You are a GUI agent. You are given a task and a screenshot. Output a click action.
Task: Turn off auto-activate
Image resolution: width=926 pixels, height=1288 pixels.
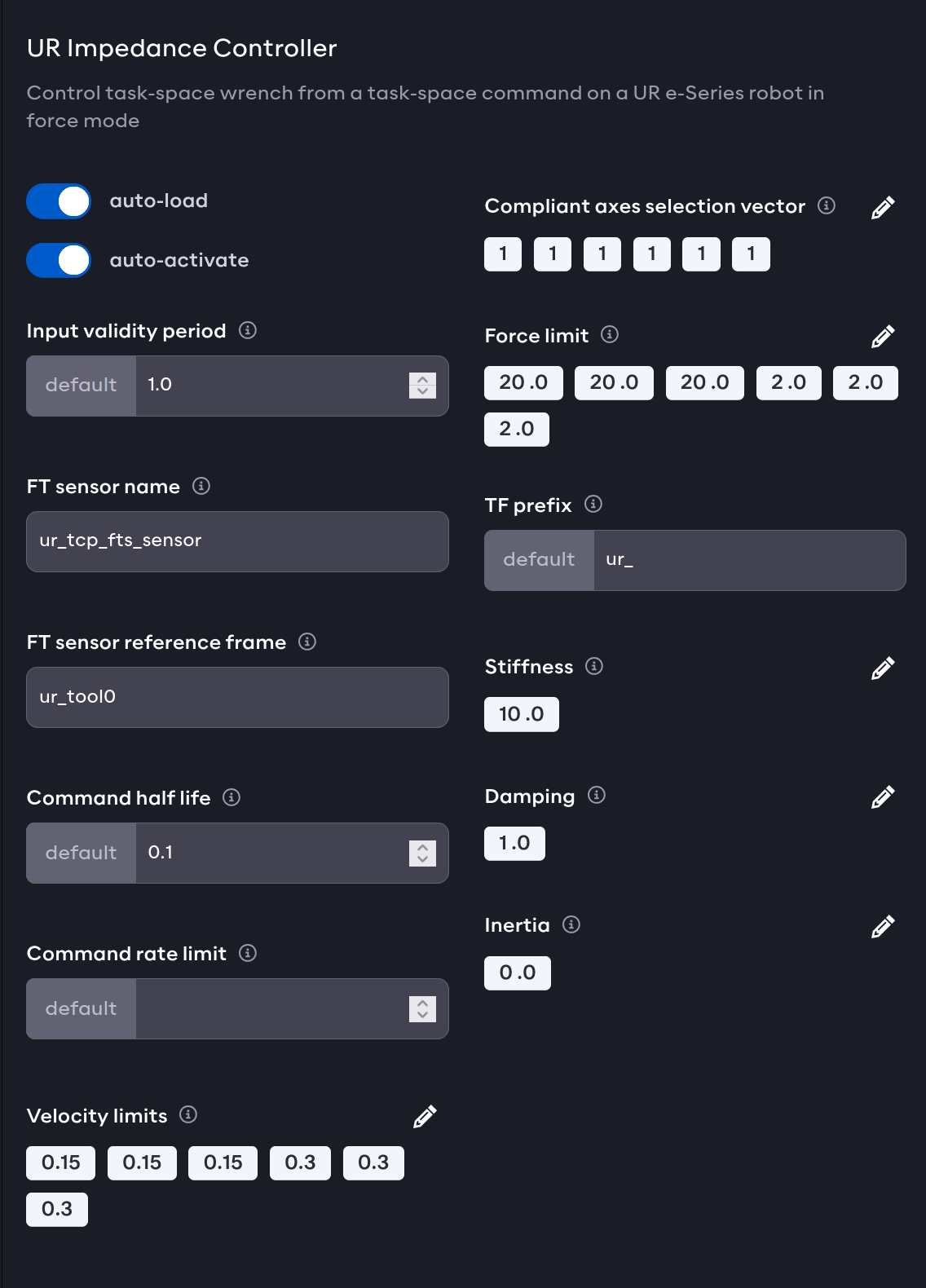coord(58,260)
